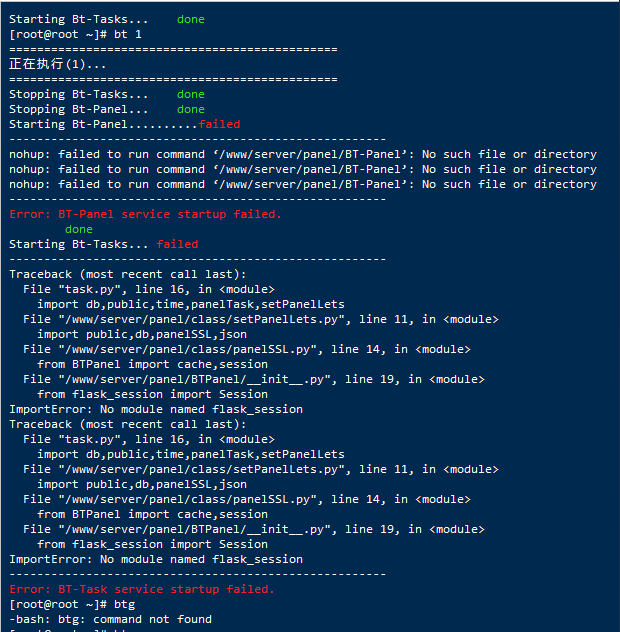The width and height of the screenshot is (620, 632).
Task: Click the Chinese '正在执行(1)...' status line
Action: 58,64
